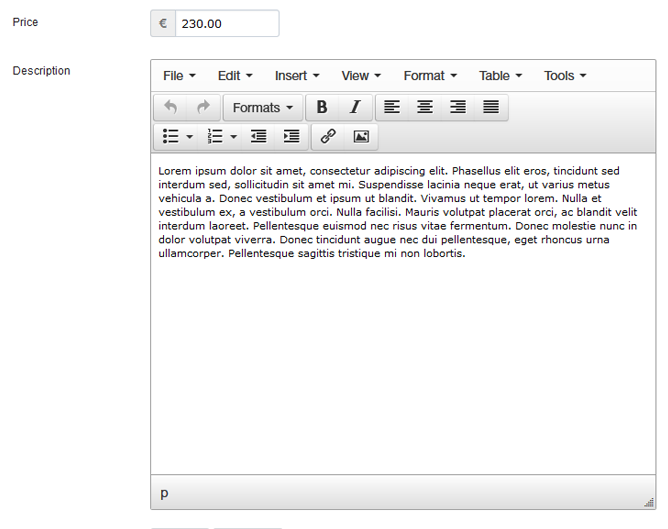Insert an image
The image size is (668, 529).
click(x=361, y=137)
